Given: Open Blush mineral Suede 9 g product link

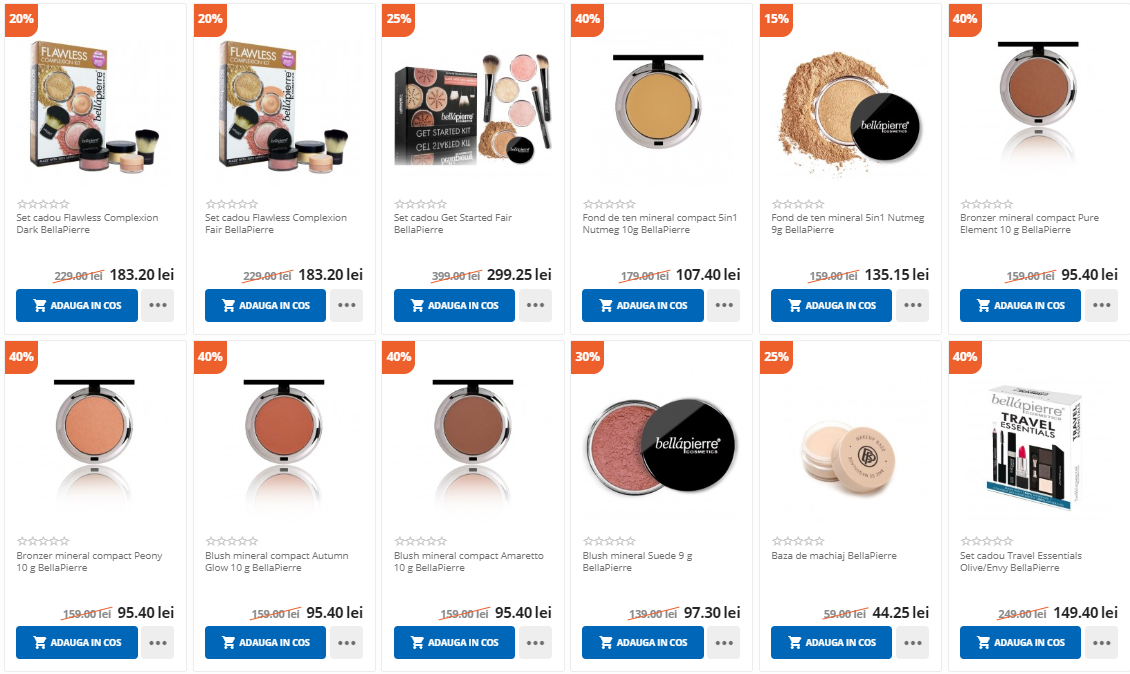Looking at the screenshot, I should tap(637, 562).
